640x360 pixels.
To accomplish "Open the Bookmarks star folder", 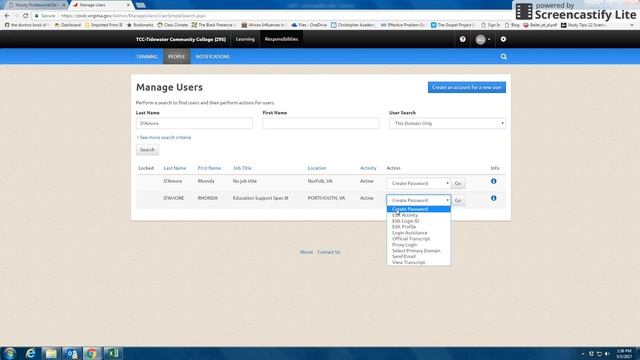I will [x=140, y=25].
